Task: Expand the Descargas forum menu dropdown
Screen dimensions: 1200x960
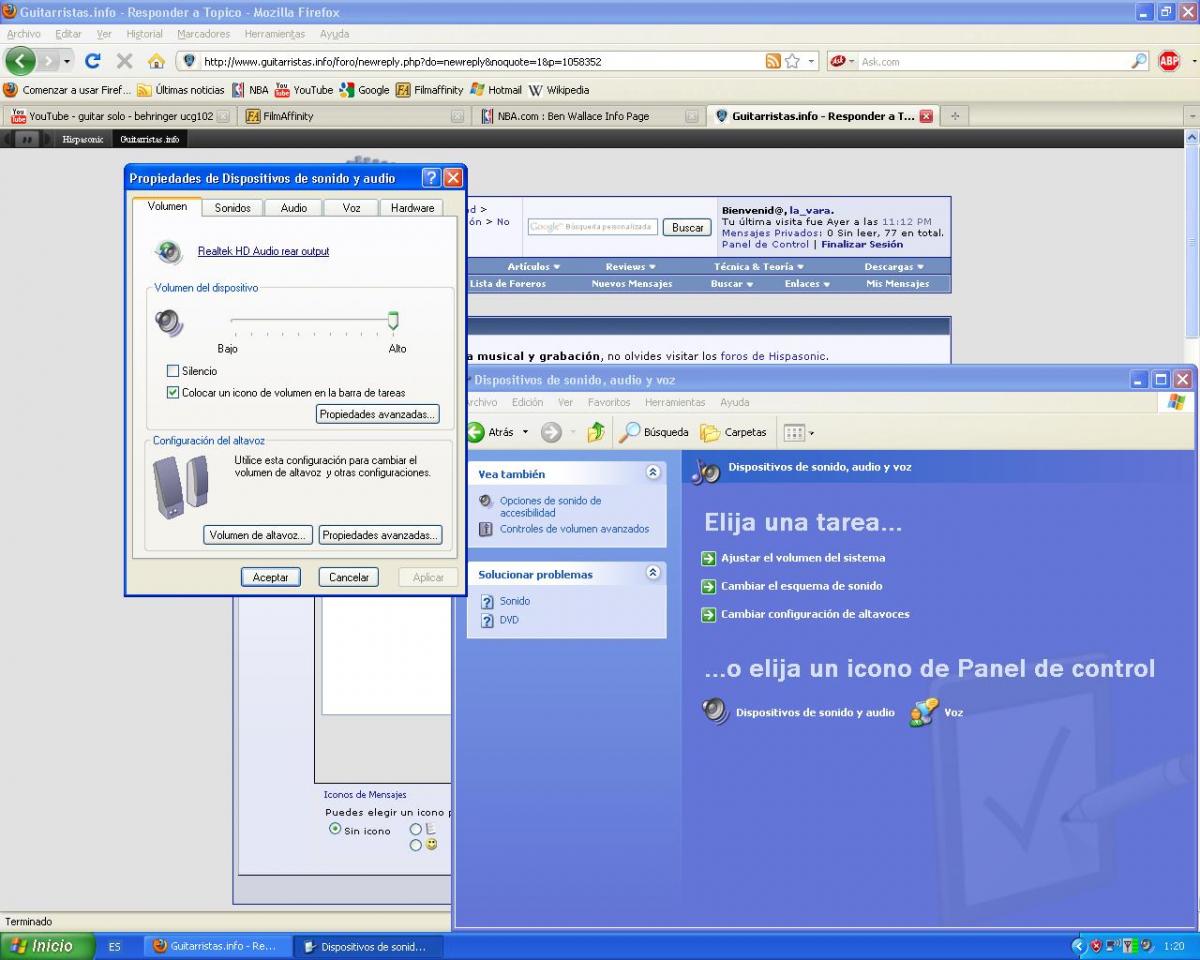Action: coord(894,267)
